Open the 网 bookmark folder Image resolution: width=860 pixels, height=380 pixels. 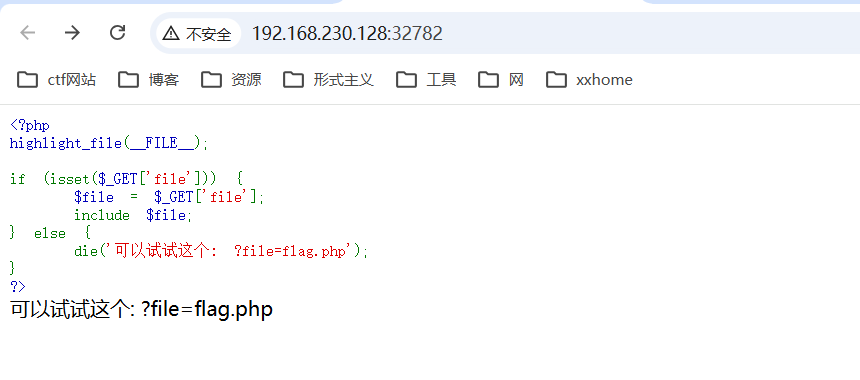[501, 80]
